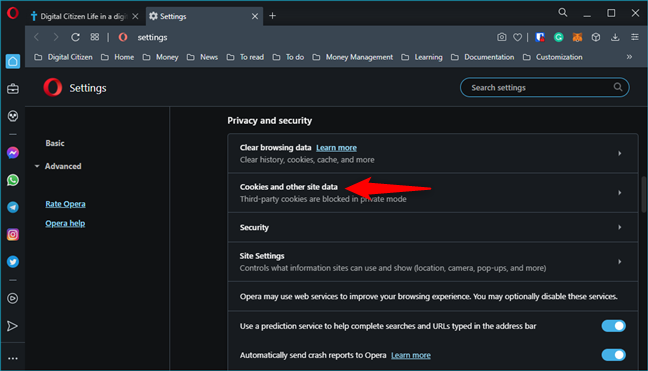The width and height of the screenshot is (648, 371).
Task: Open Telegram in sidebar
Action: pos(13,207)
